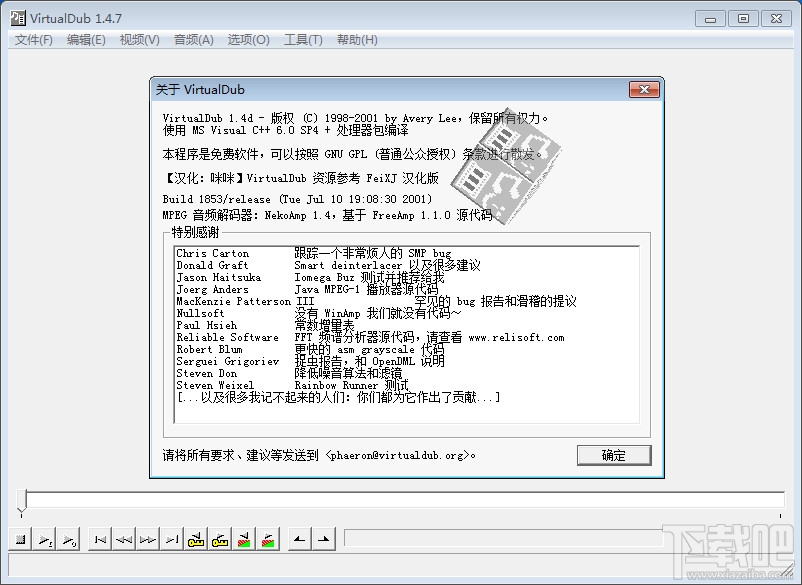
Task: Select the Nullsoft credits line
Action: (318, 313)
